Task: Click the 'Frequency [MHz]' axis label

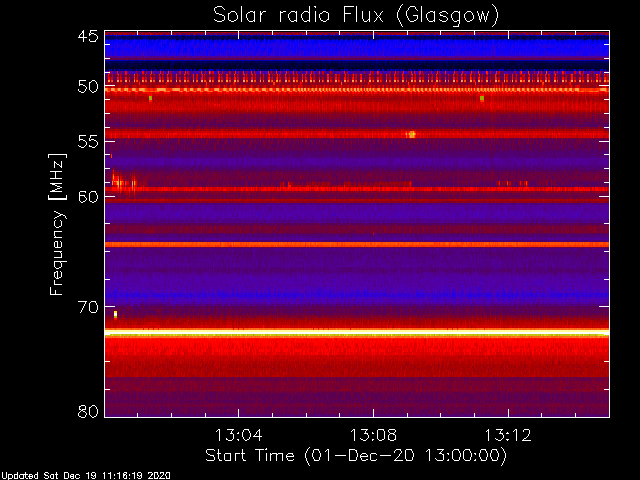Action: pyautogui.click(x=57, y=224)
